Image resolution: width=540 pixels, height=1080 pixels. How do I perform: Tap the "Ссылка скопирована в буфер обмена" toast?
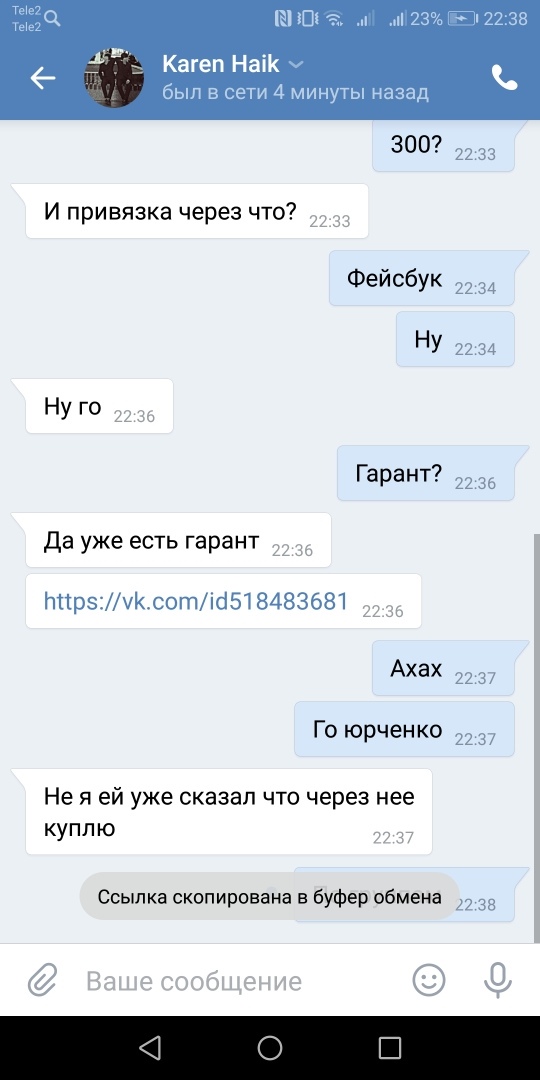(x=269, y=897)
